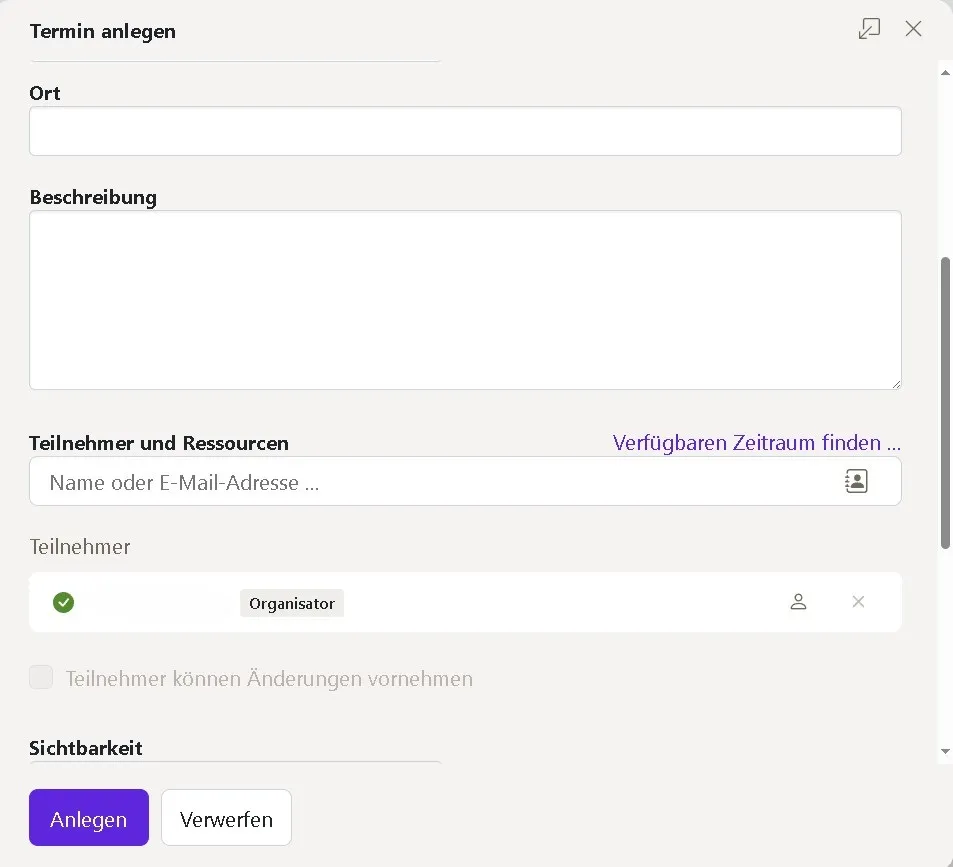This screenshot has height=867, width=953.
Task: Discard appointment with Verwerfen button
Action: (226, 819)
